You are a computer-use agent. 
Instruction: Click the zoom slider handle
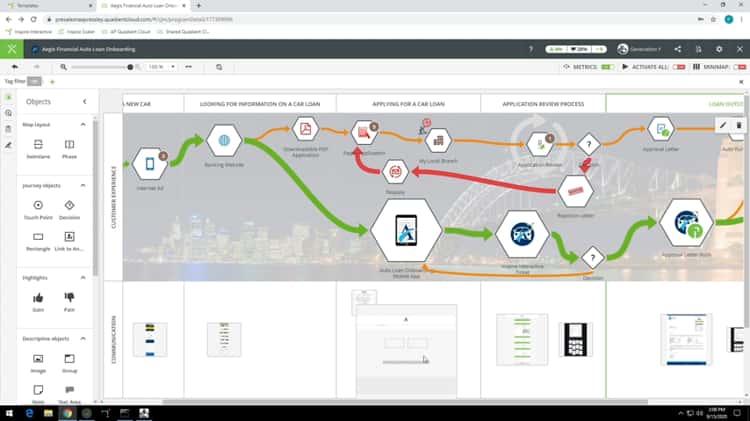click(x=130, y=67)
